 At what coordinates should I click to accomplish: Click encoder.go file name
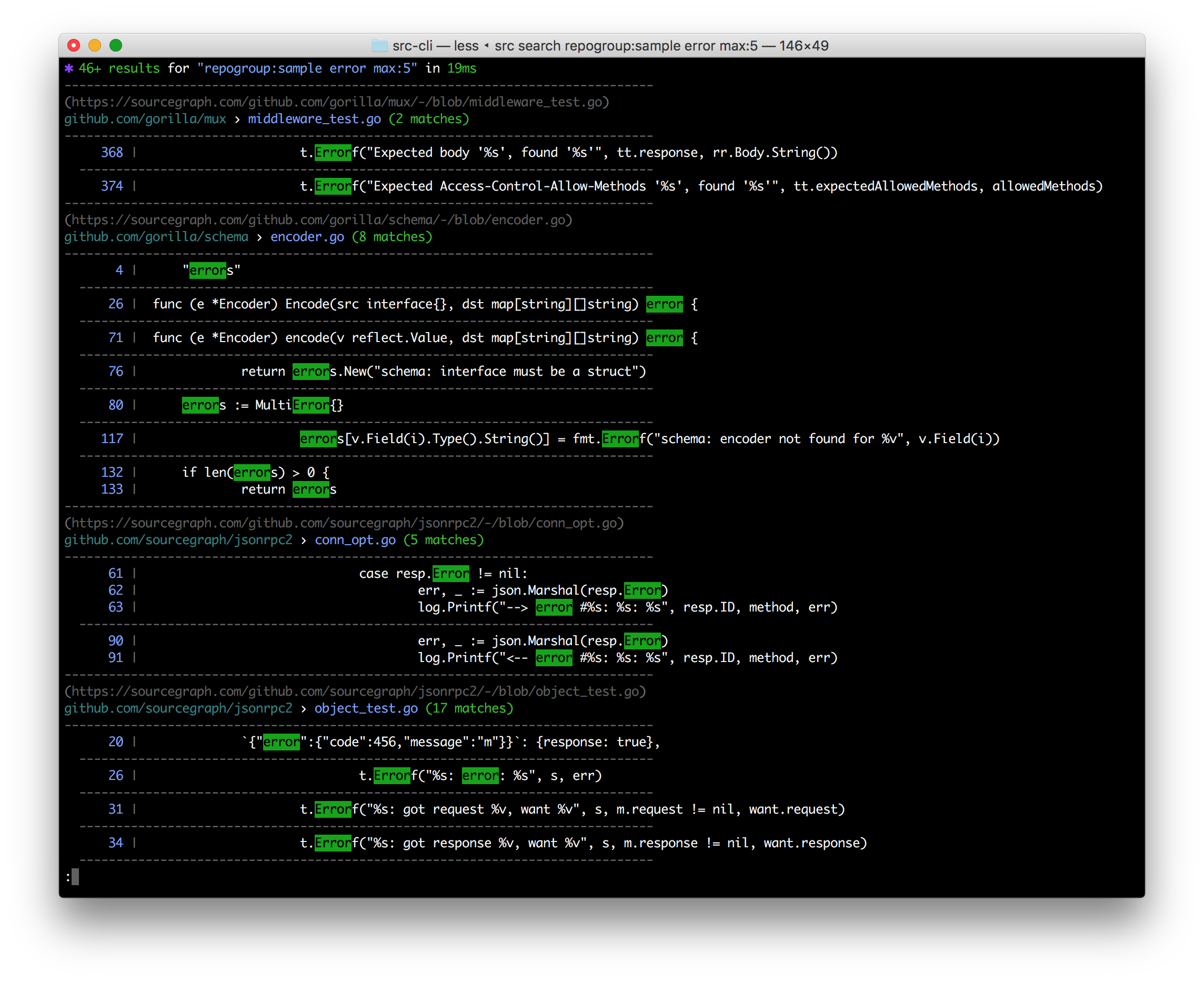pos(307,237)
